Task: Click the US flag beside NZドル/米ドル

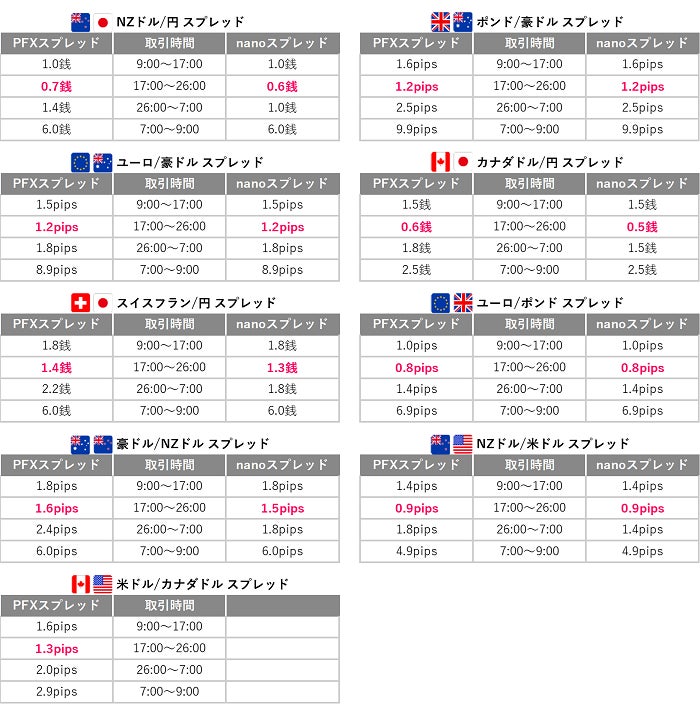Action: point(463,444)
